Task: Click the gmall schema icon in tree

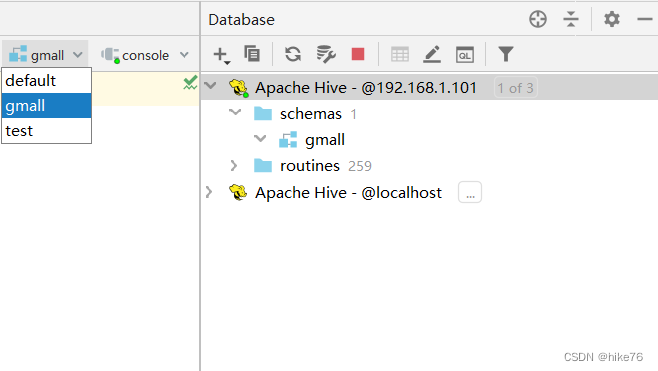Action: 288,140
